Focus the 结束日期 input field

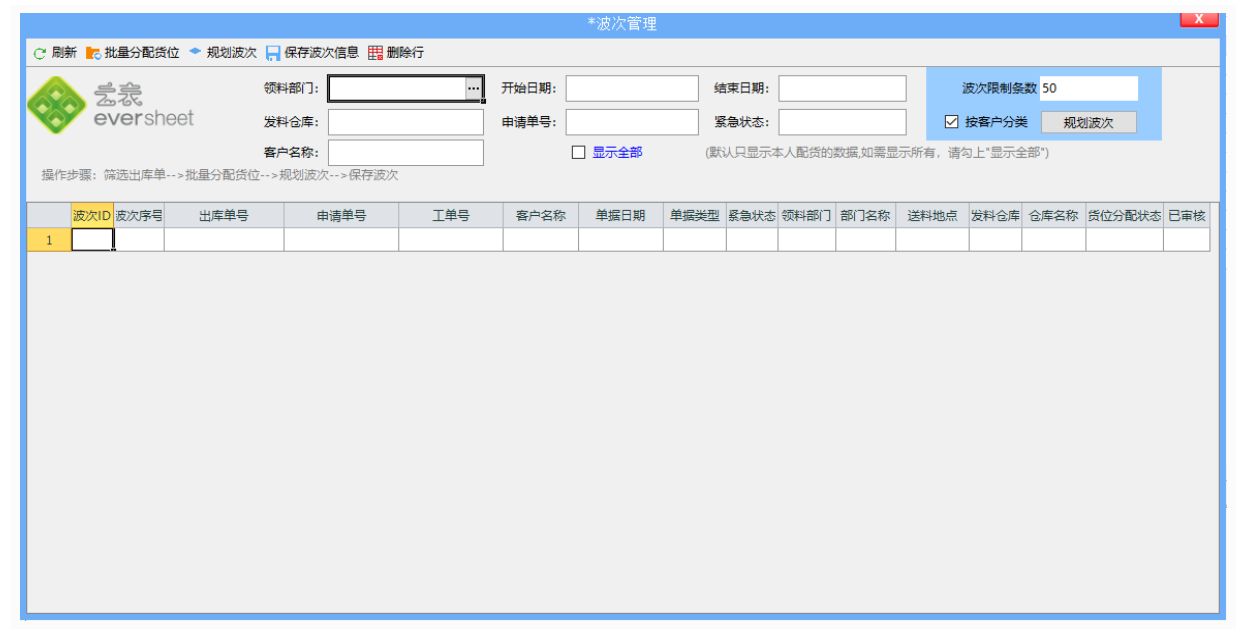pyautogui.click(x=843, y=88)
